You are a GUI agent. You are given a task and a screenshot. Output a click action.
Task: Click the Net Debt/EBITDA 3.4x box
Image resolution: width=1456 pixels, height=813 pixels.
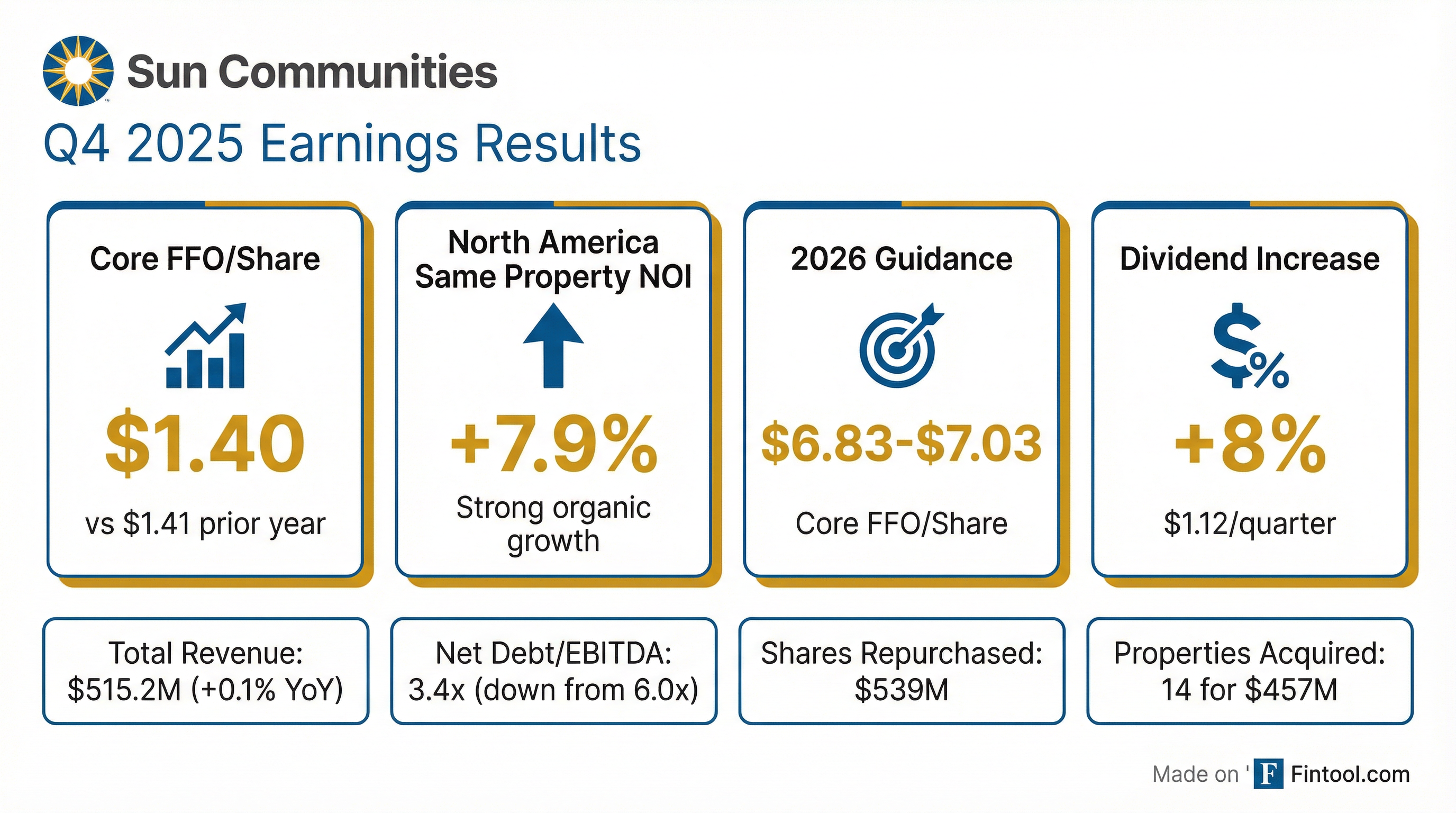[x=554, y=671]
